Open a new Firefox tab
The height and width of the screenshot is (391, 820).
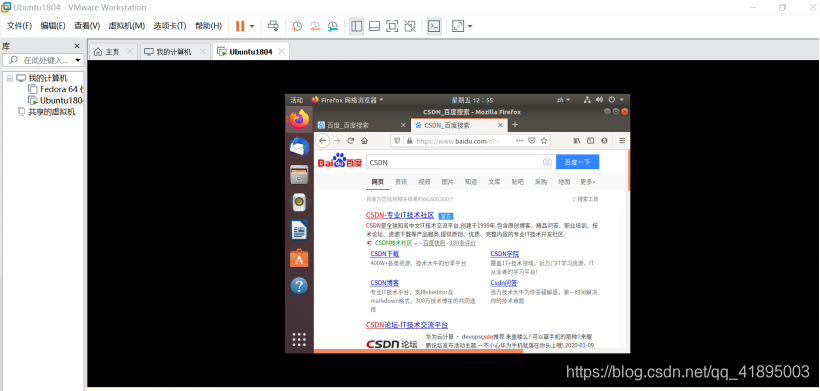(515, 125)
